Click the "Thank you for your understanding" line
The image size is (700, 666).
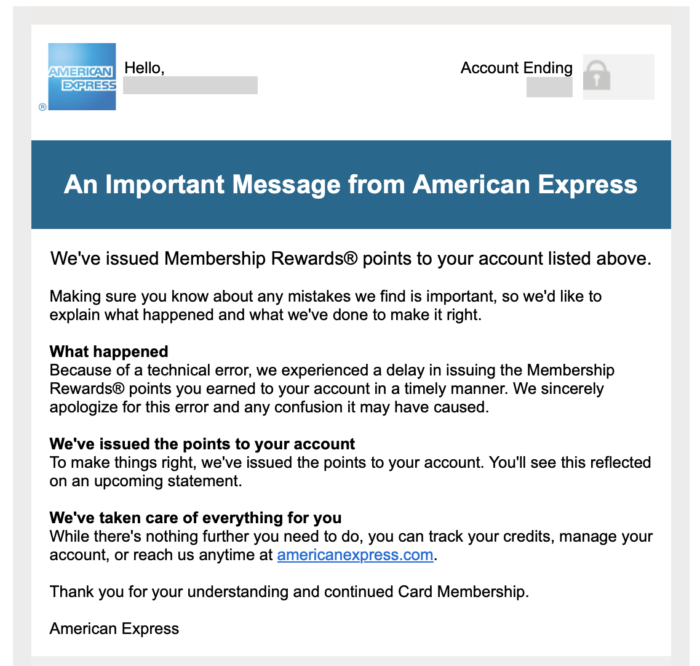coord(289,591)
